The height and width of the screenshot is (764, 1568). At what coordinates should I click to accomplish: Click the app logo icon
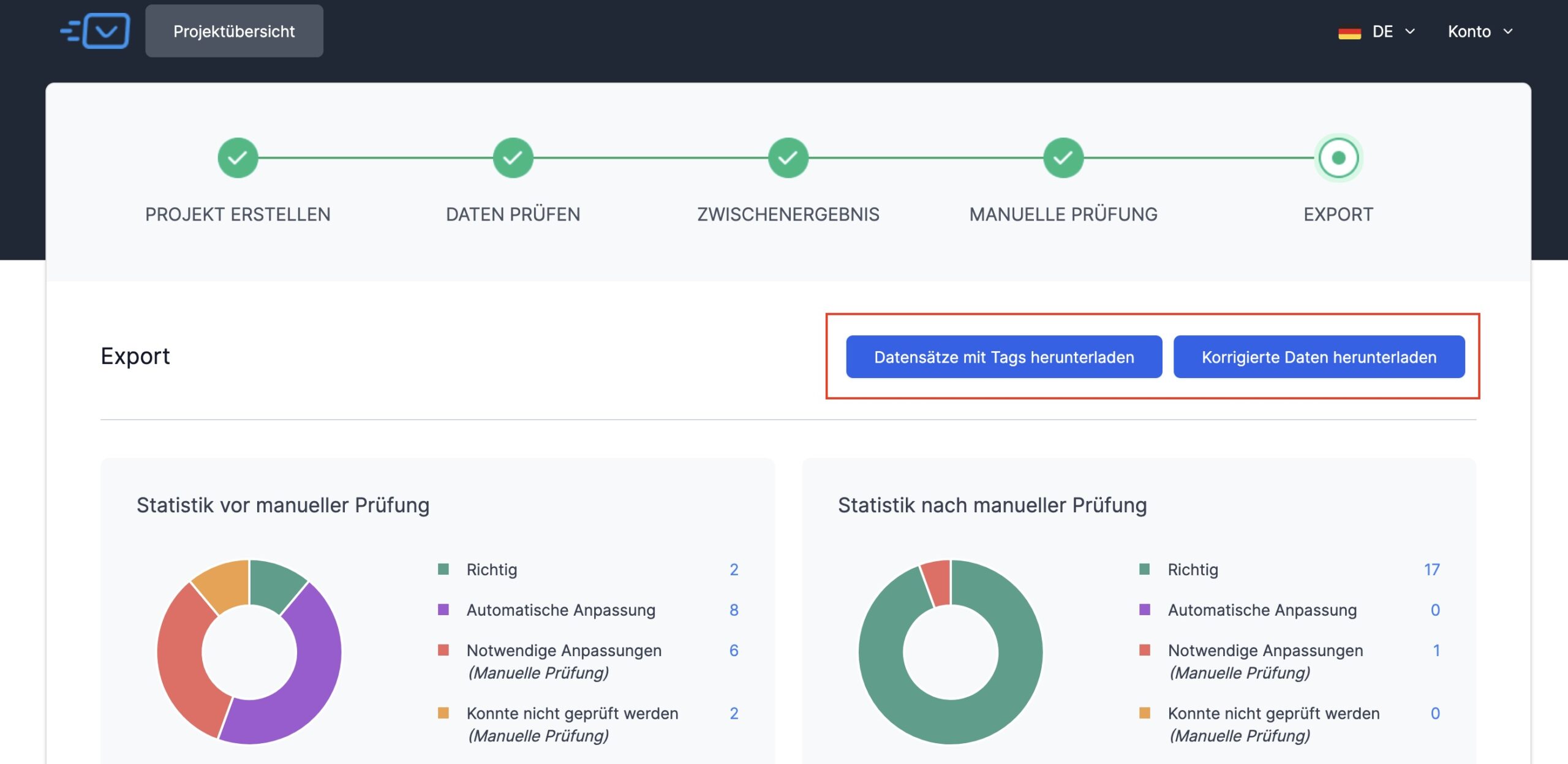[x=95, y=31]
